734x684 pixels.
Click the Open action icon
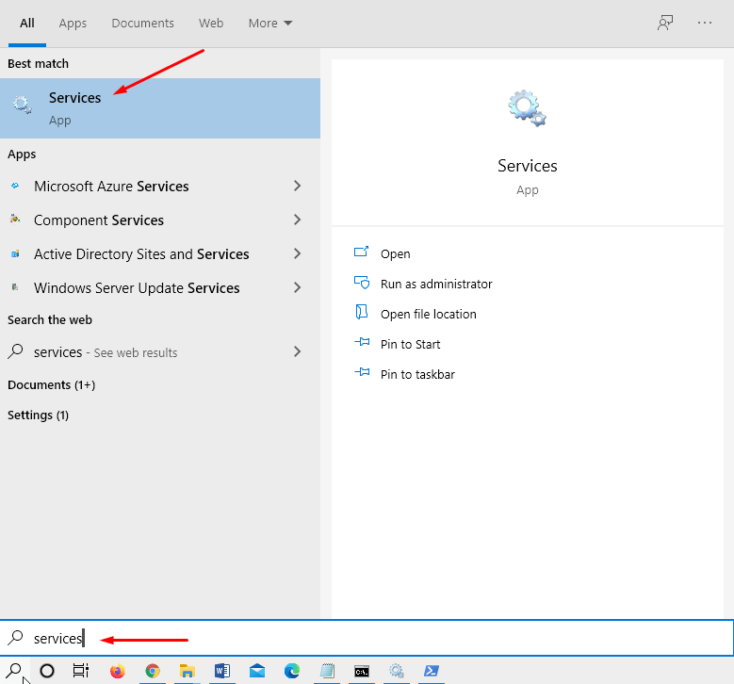pyautogui.click(x=361, y=252)
